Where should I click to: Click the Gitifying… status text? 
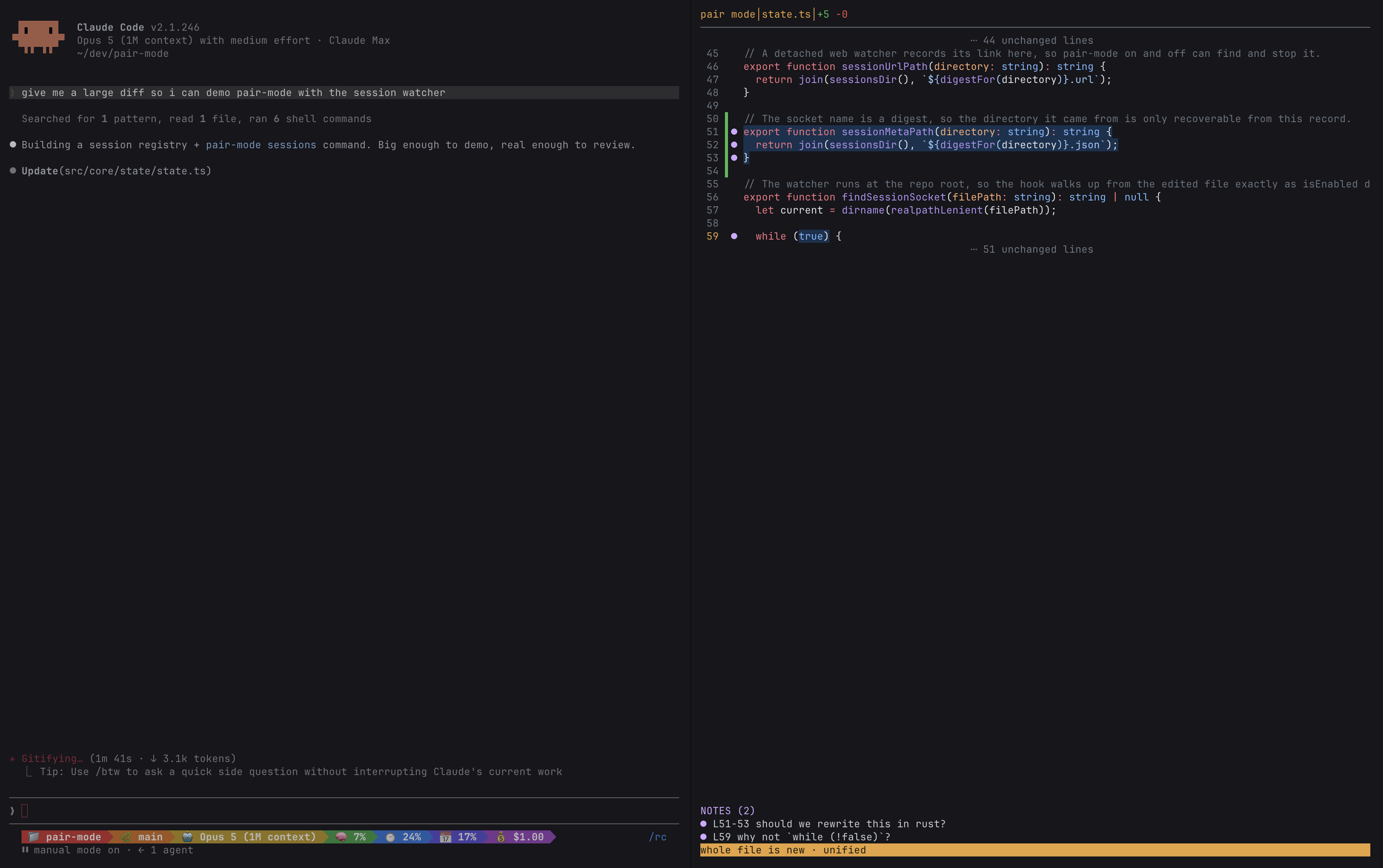(51, 759)
